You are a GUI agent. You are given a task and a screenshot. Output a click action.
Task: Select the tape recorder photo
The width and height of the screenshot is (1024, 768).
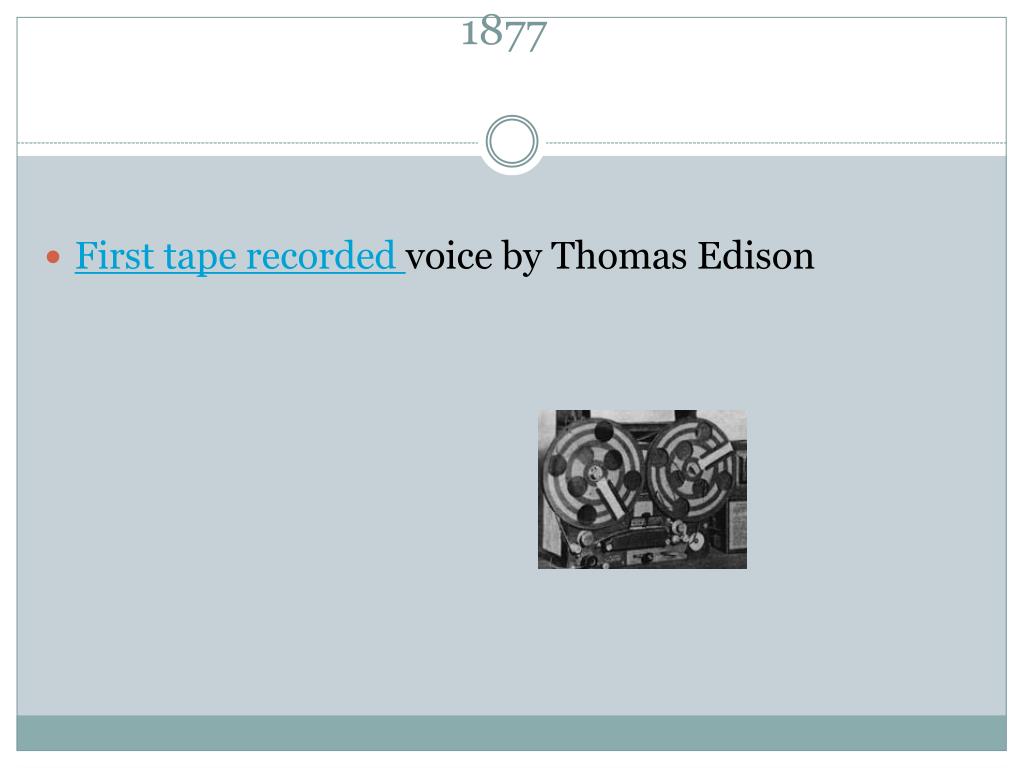pos(642,489)
